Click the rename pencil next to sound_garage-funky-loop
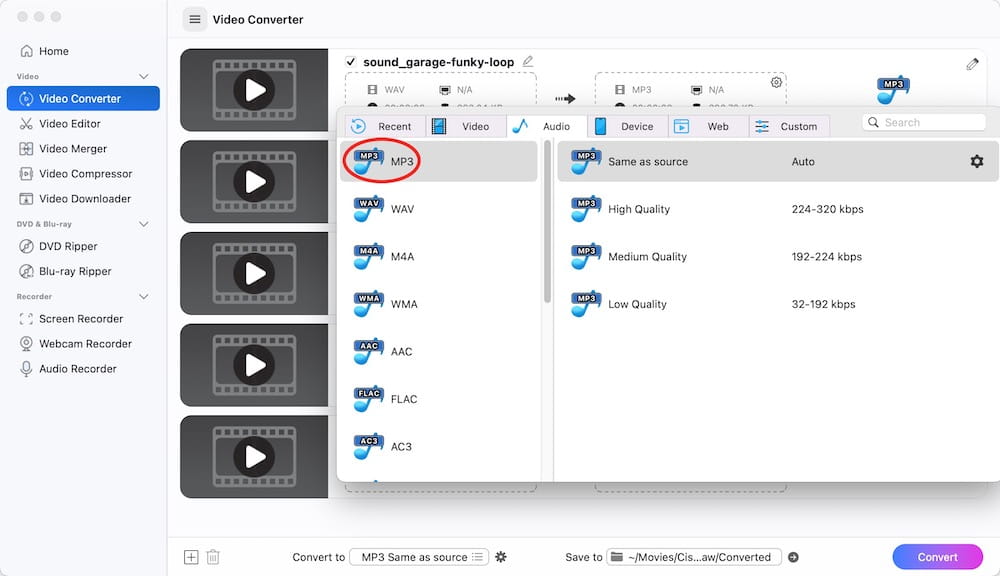 (527, 61)
